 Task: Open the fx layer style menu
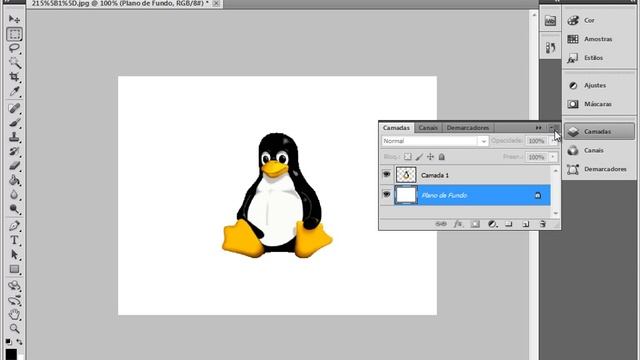pos(458,224)
